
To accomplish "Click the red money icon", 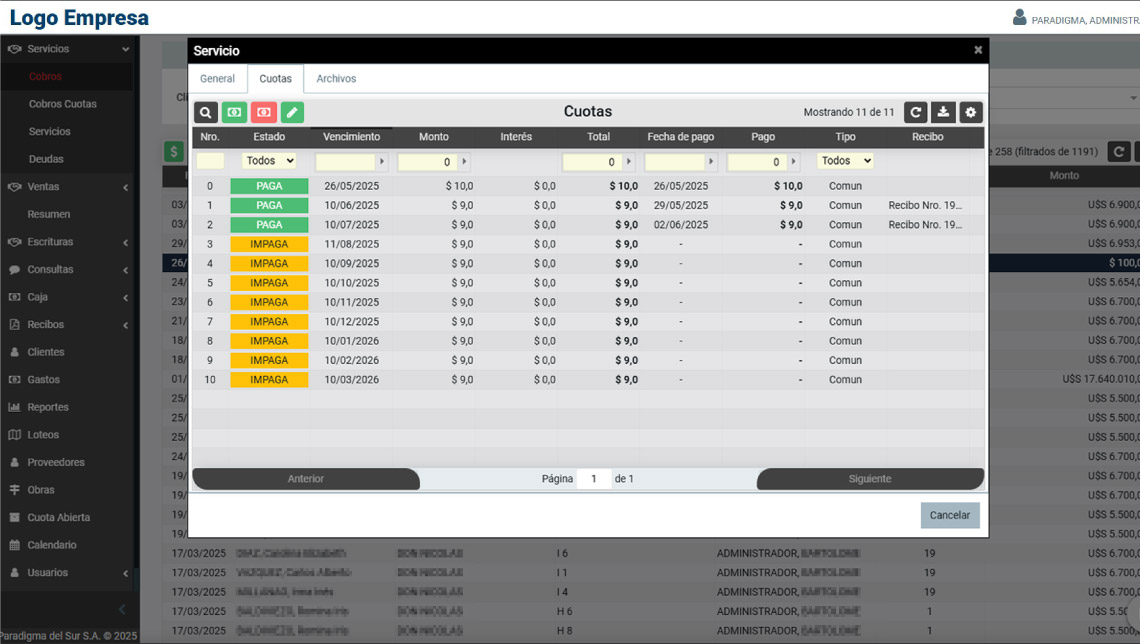I will point(263,113).
